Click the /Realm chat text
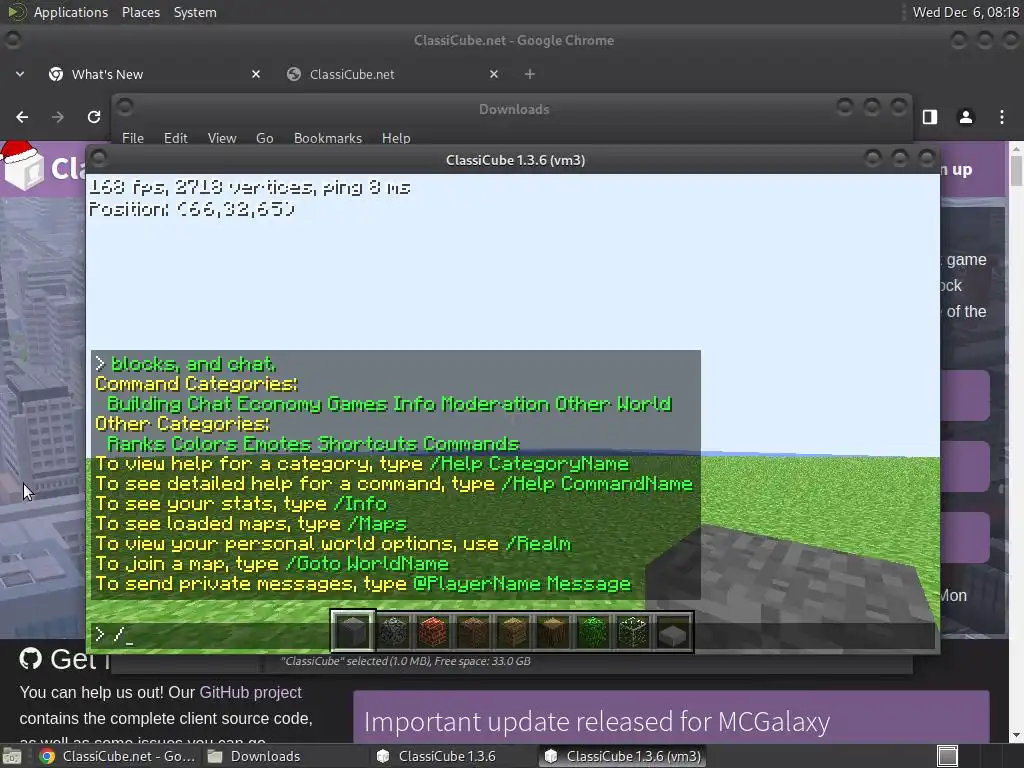Screen dimensions: 1024x768 coord(538,543)
